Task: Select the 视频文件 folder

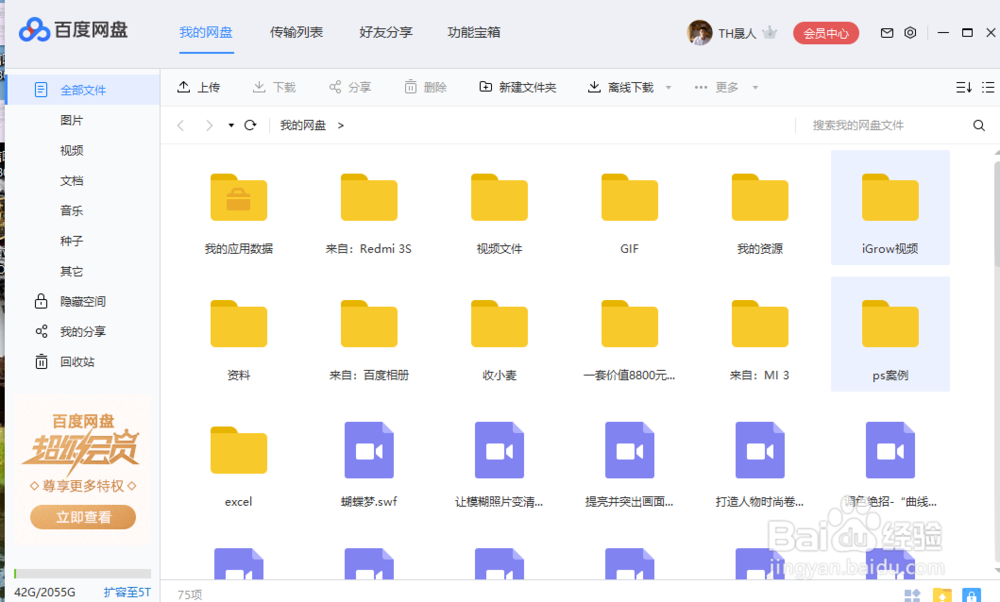Action: point(499,214)
